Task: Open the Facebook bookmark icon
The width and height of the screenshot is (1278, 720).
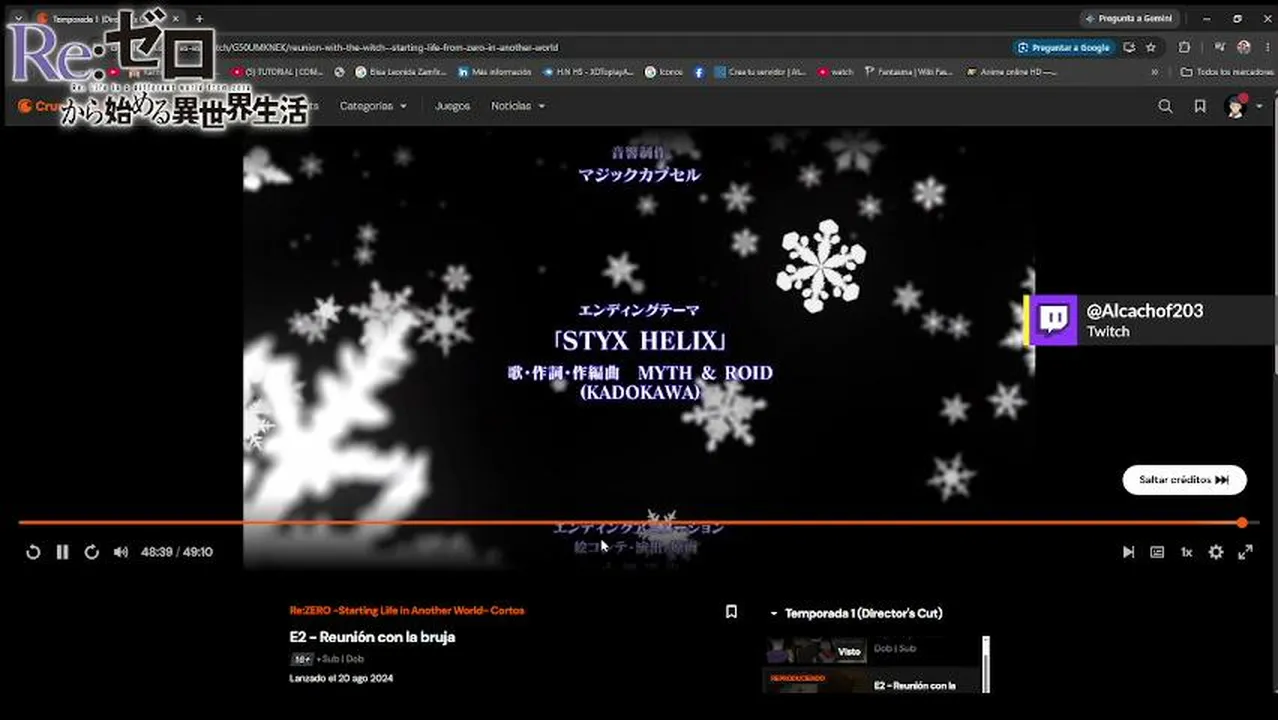Action: 698,72
